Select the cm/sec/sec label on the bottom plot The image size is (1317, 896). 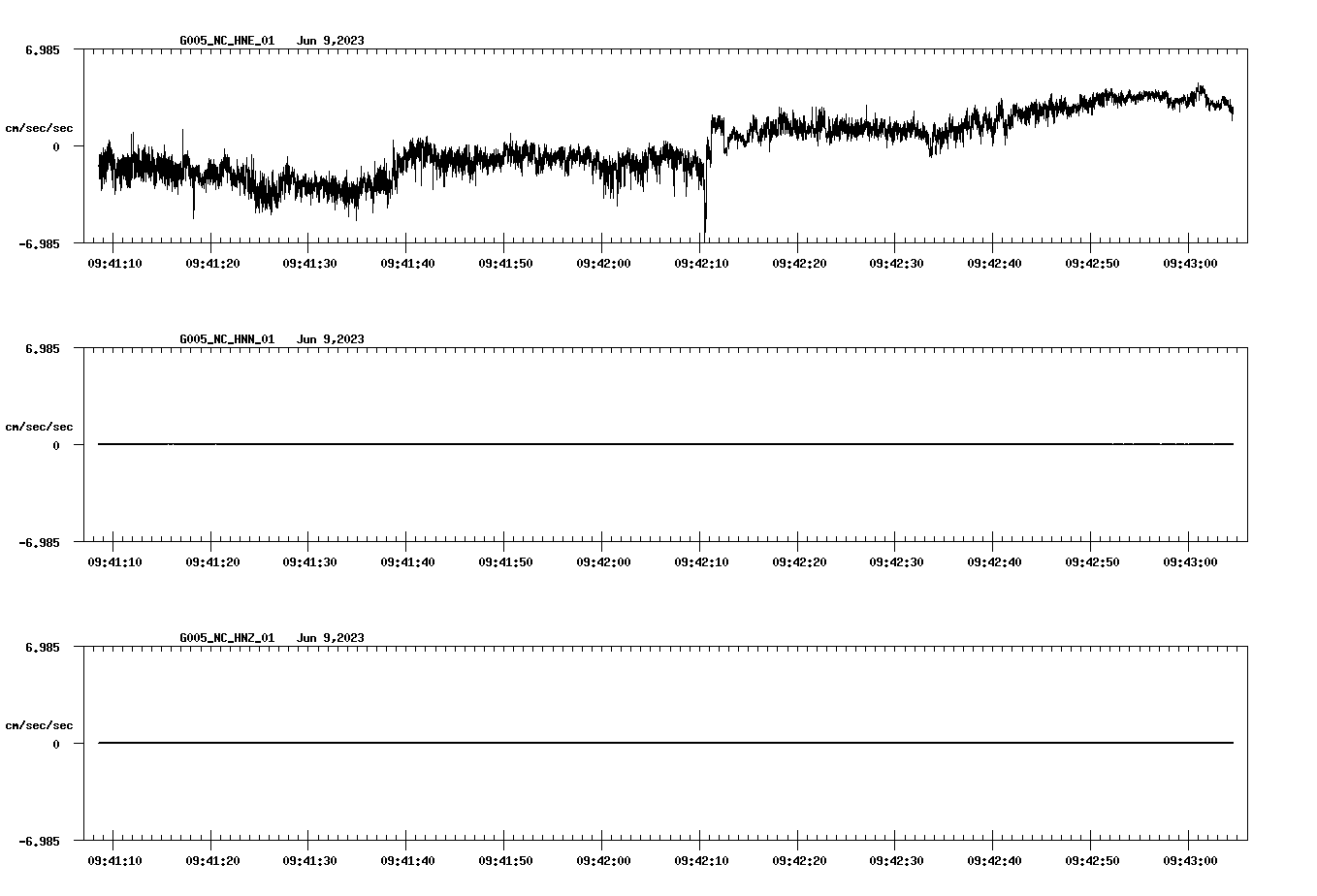(40, 723)
